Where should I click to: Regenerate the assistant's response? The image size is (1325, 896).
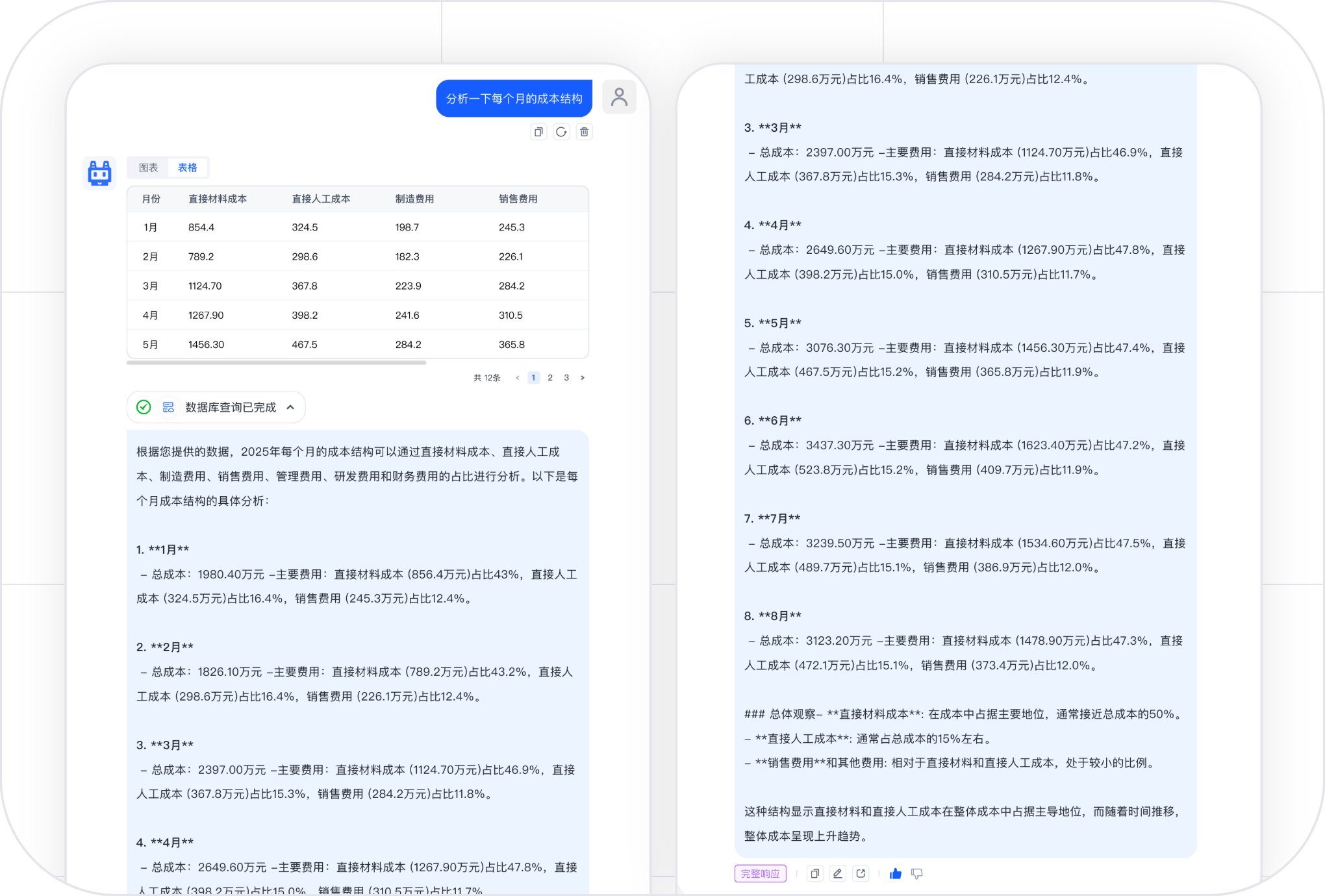561,131
